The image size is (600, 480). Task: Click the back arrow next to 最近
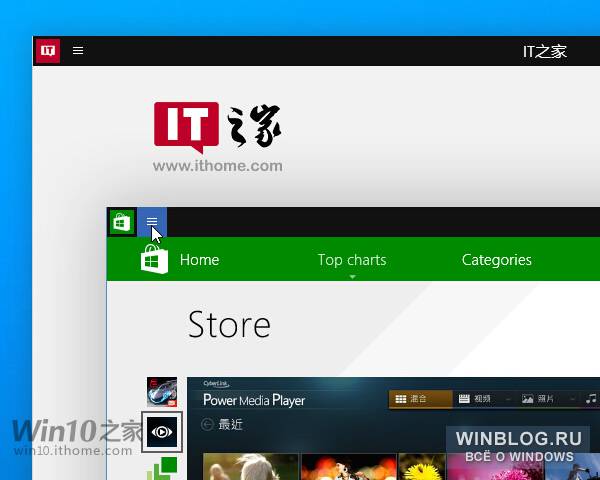point(207,424)
